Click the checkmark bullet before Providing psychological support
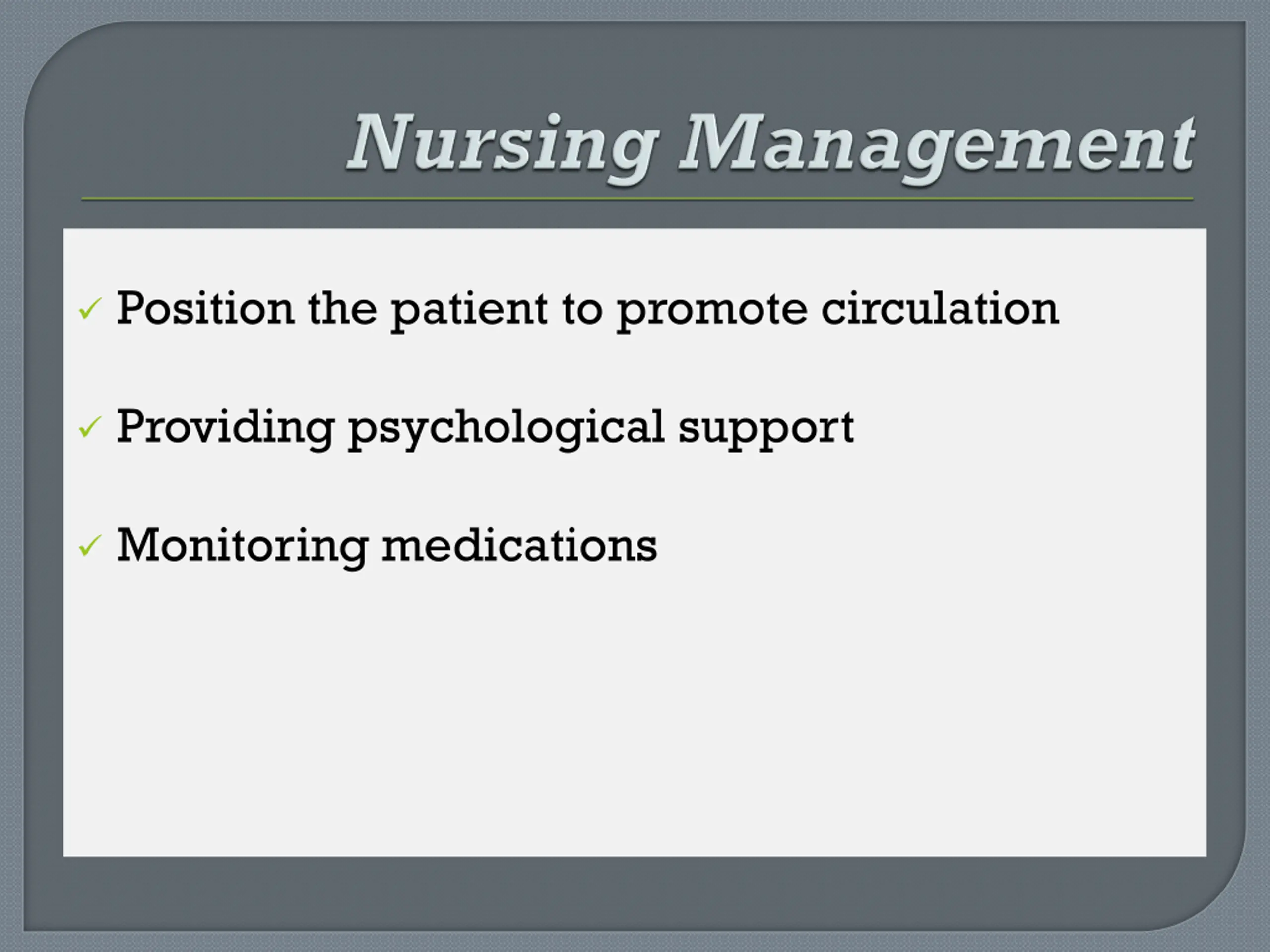Image resolution: width=1270 pixels, height=952 pixels. pos(90,427)
